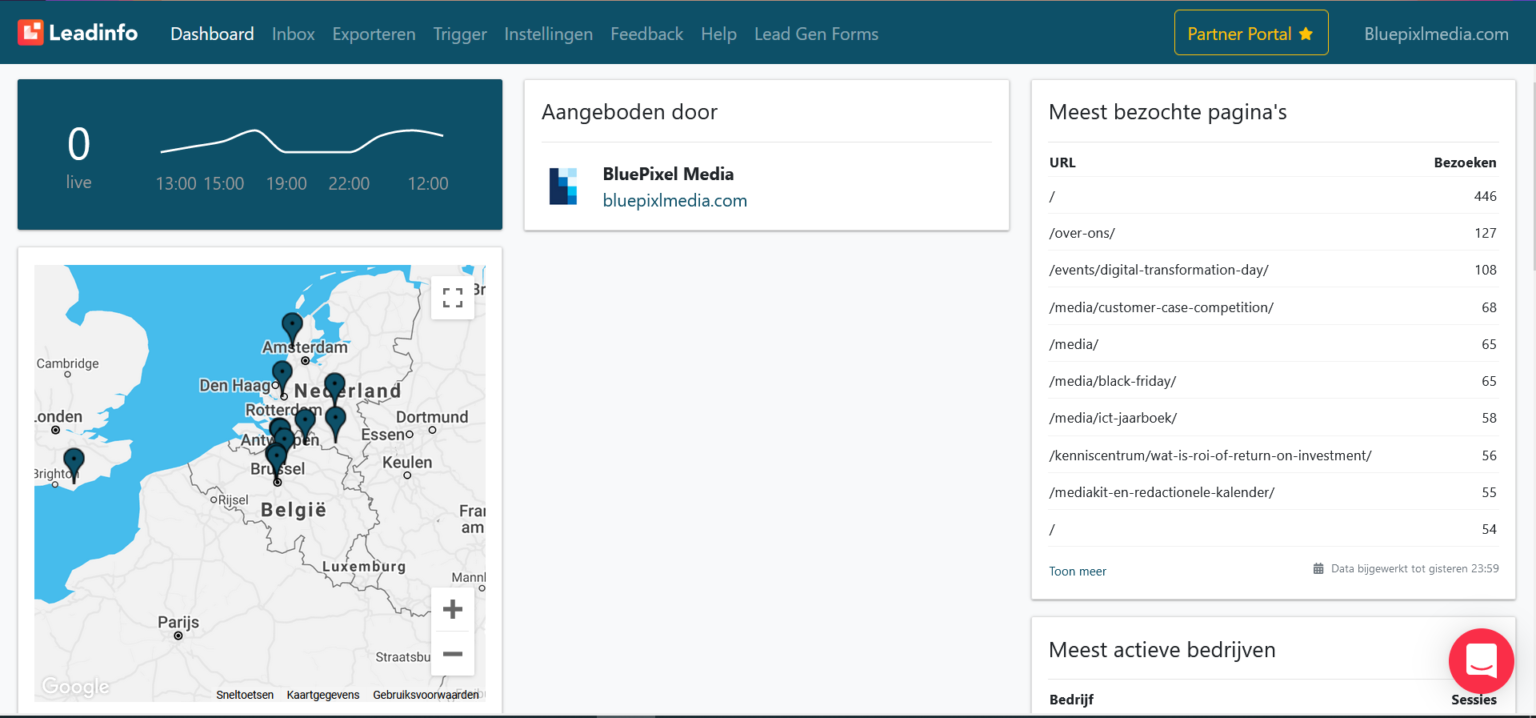The image size is (1536, 718).
Task: Click the /media/black-friday/ row
Action: (x=1273, y=381)
